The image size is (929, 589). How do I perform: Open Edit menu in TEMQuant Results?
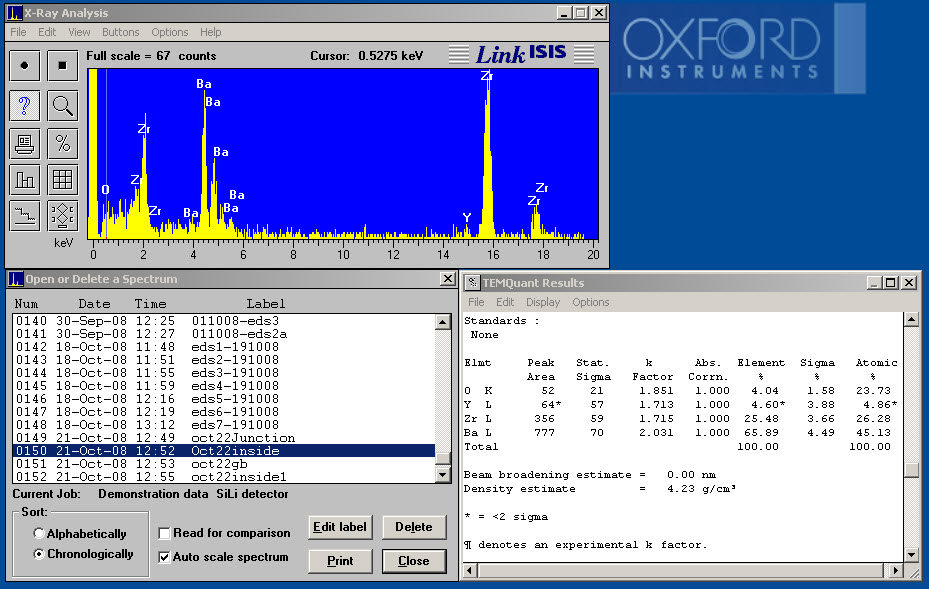tap(505, 302)
